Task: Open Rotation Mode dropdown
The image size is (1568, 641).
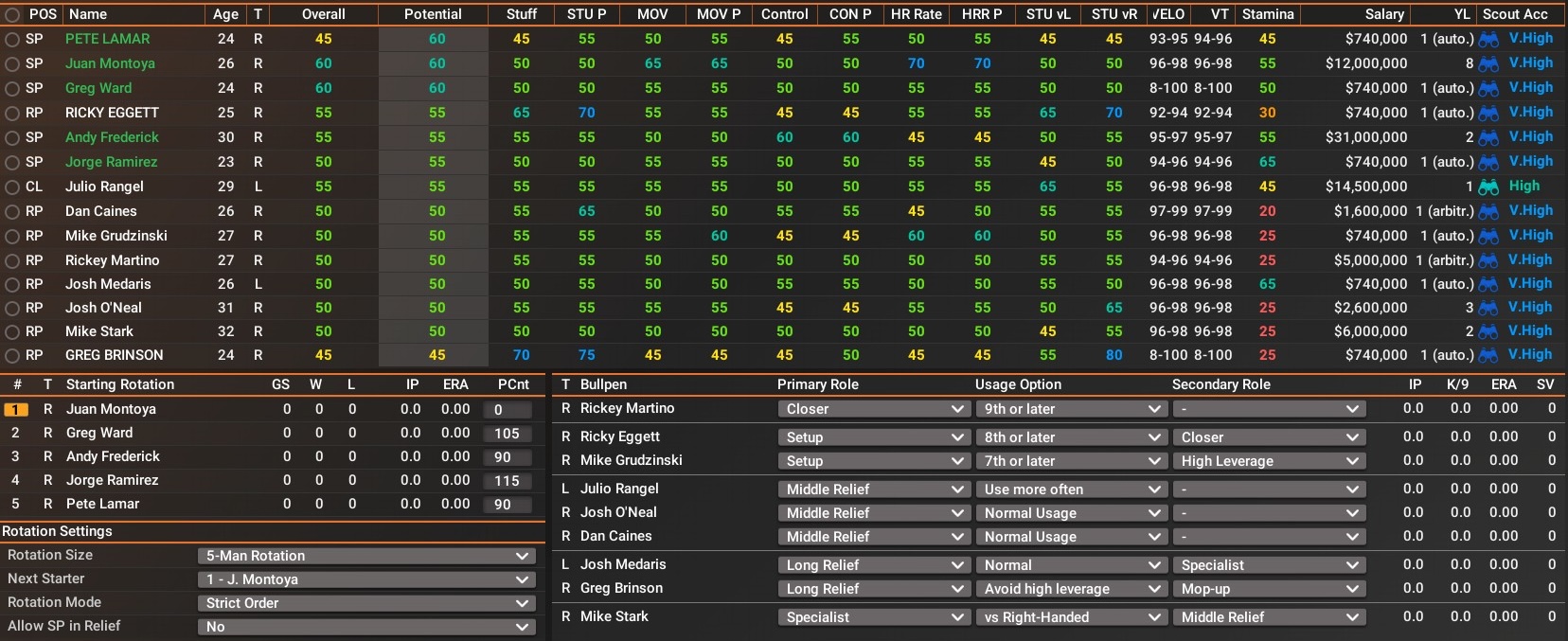Action: [366, 603]
